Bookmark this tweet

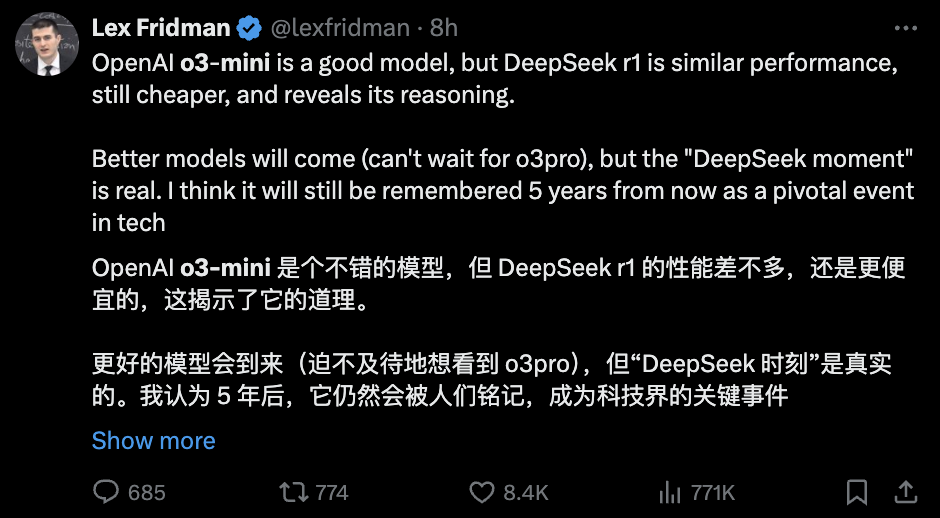[x=857, y=493]
